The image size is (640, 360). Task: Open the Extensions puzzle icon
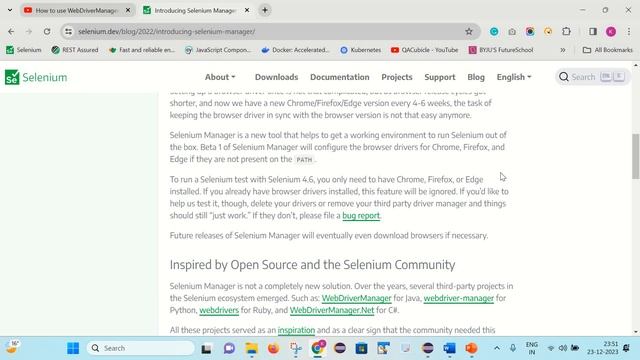pos(566,31)
